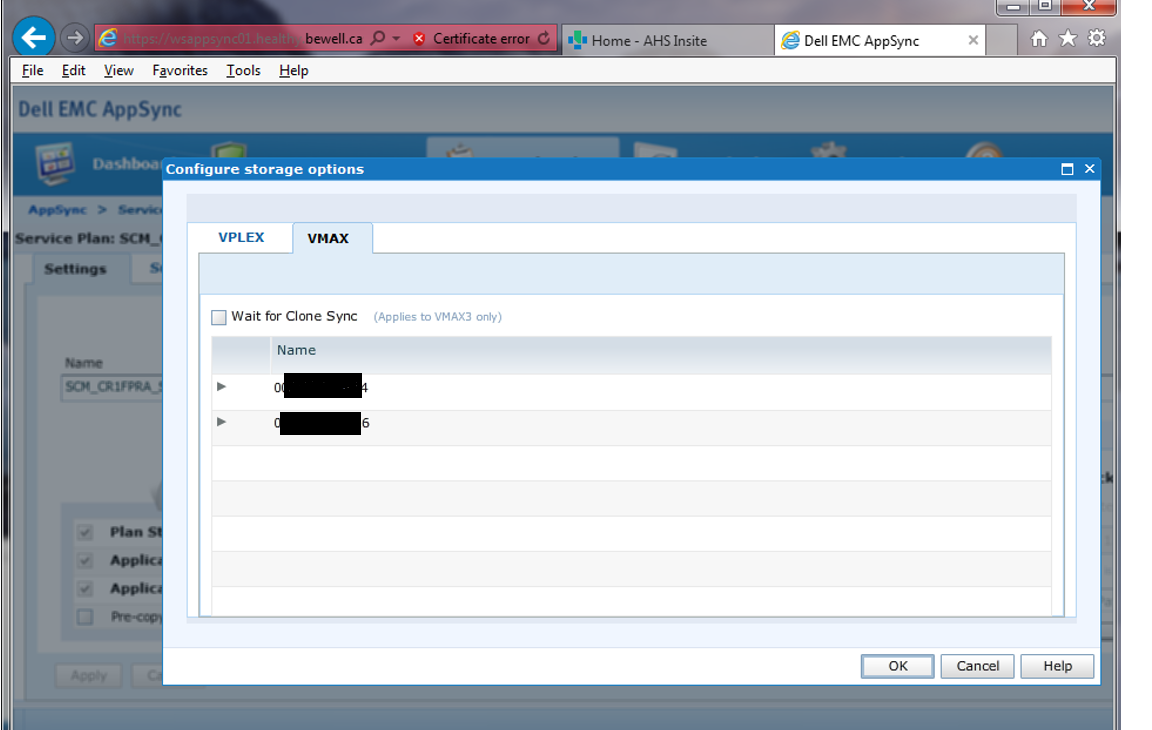The width and height of the screenshot is (1152, 730).
Task: Click the Home icon in the browser
Action: tap(1040, 38)
